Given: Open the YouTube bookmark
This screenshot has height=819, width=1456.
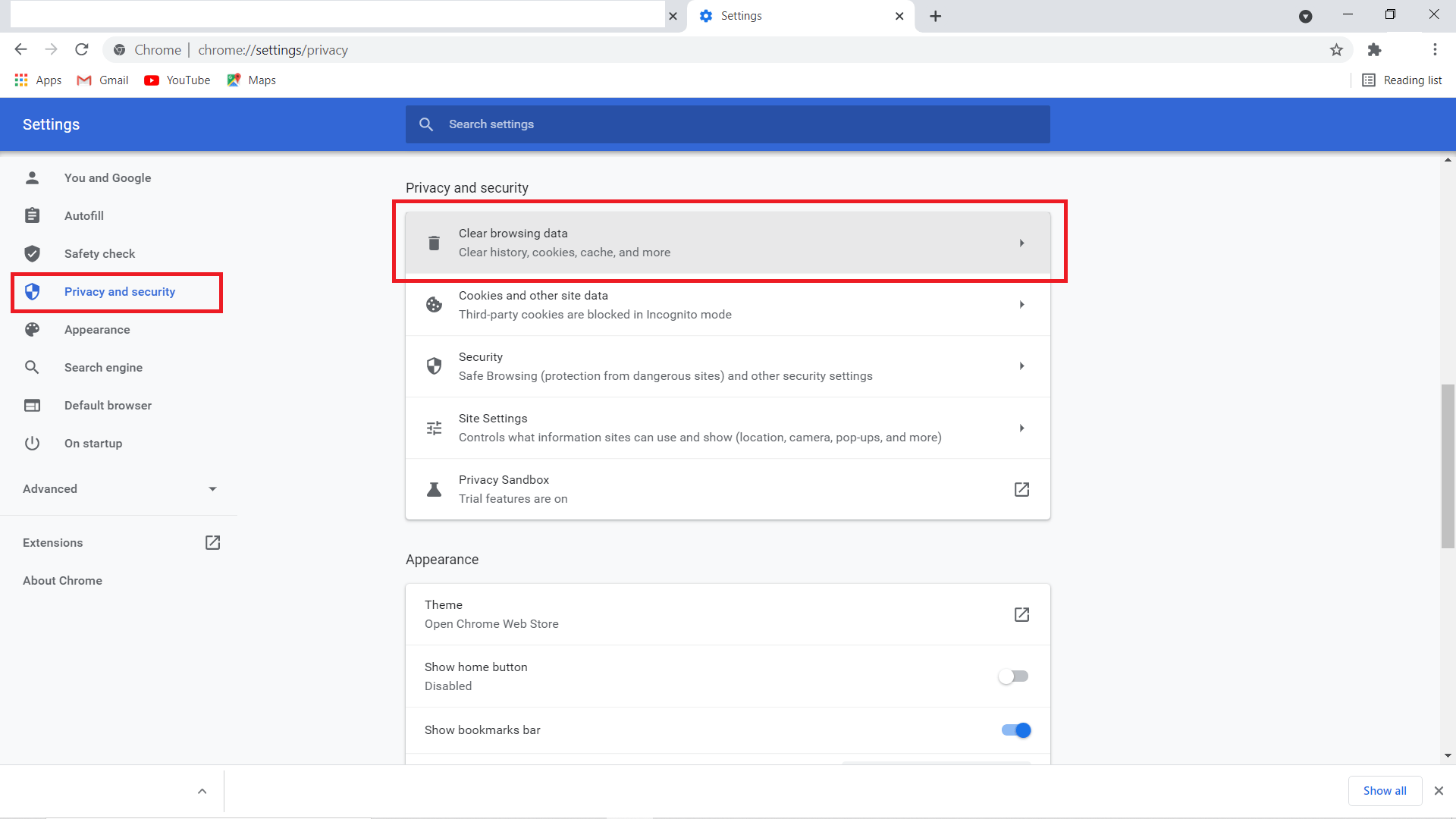Looking at the screenshot, I should [x=177, y=80].
